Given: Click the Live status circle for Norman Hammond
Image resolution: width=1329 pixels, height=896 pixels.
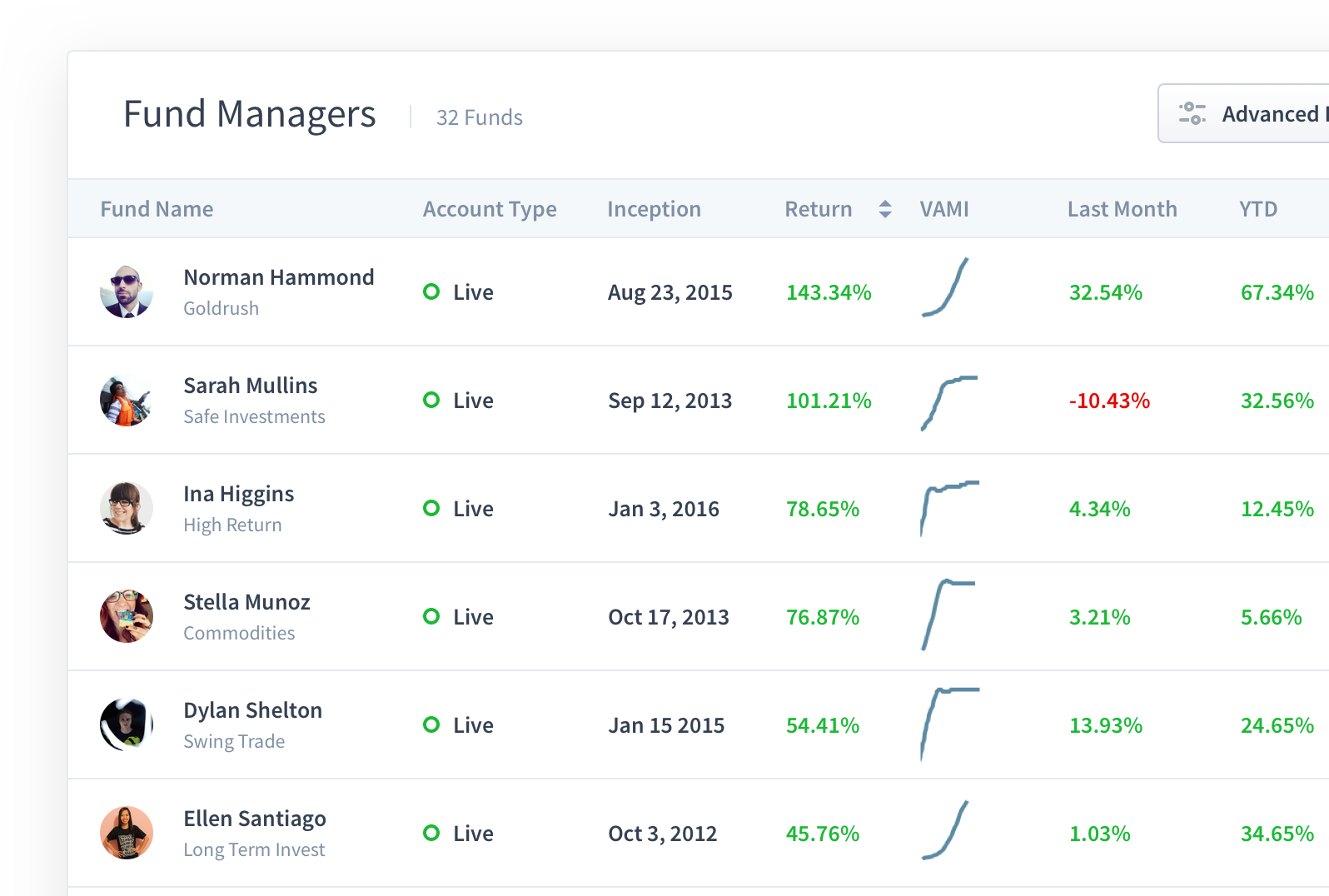Looking at the screenshot, I should coord(431,292).
